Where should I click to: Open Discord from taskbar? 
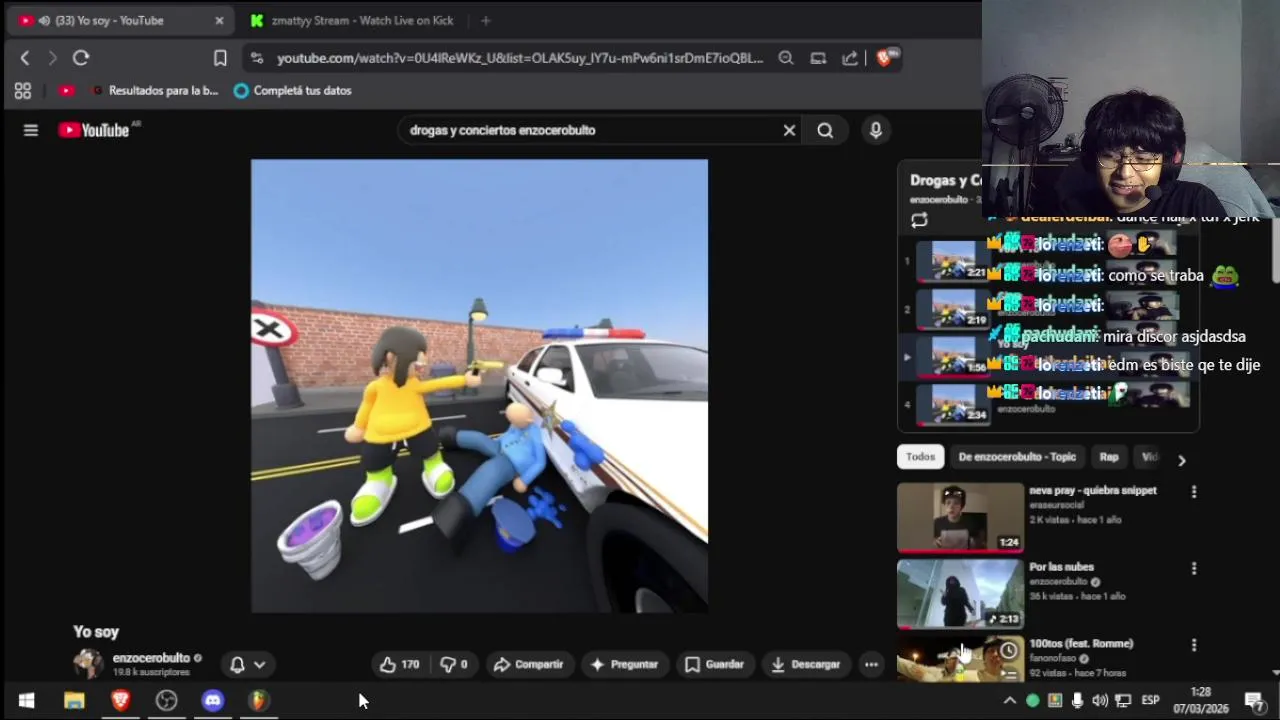point(212,701)
